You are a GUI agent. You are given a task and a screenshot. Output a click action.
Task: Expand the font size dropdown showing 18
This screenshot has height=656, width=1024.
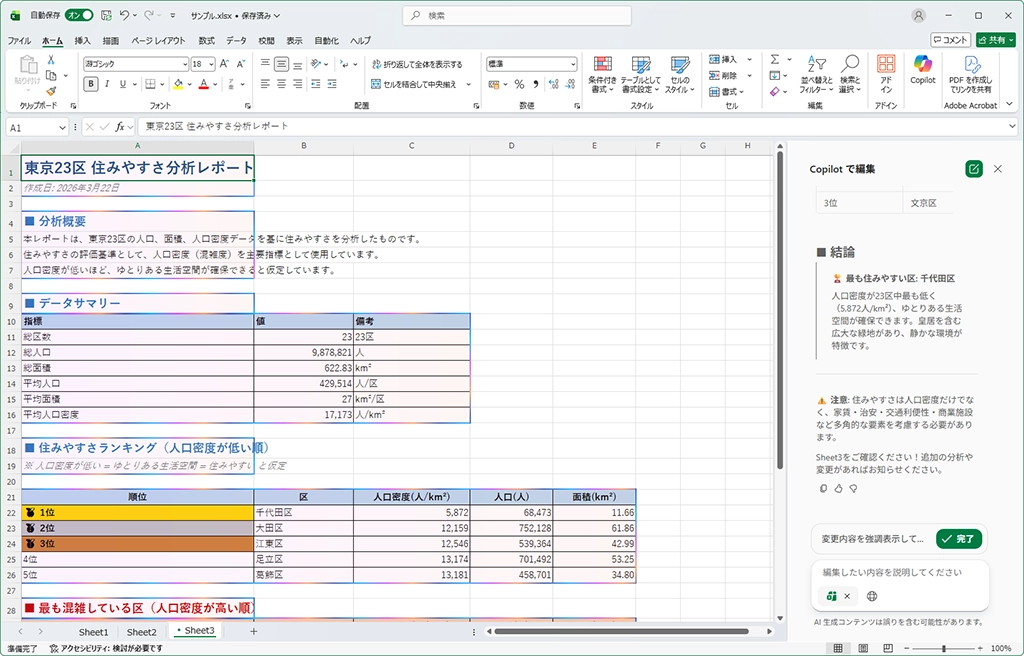click(x=211, y=63)
